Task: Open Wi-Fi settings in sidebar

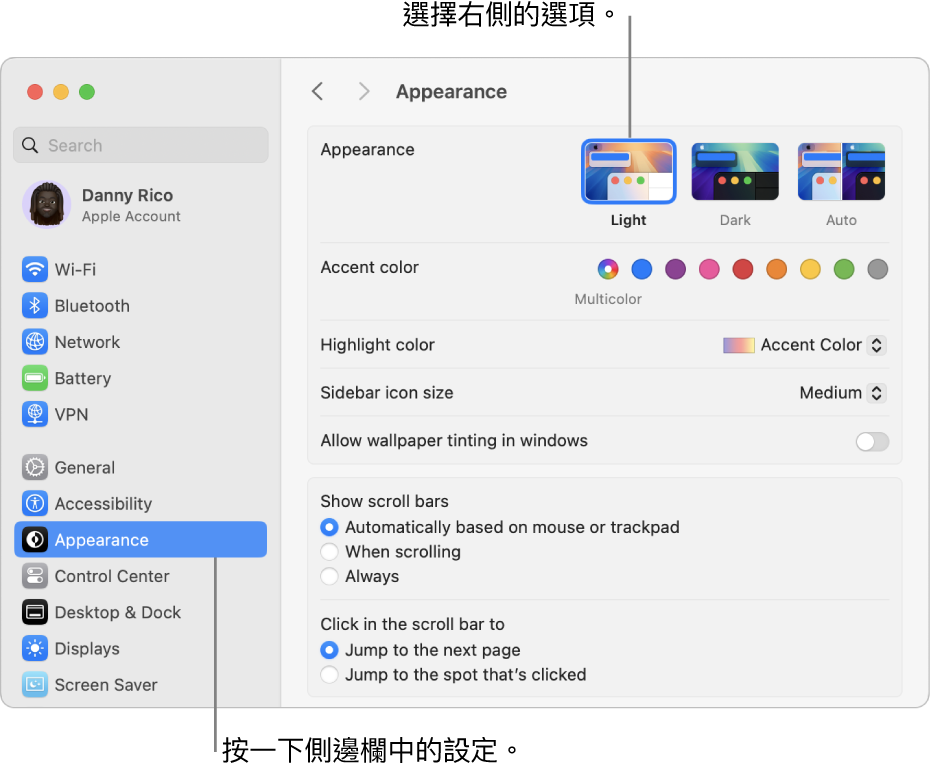Action: click(x=141, y=269)
